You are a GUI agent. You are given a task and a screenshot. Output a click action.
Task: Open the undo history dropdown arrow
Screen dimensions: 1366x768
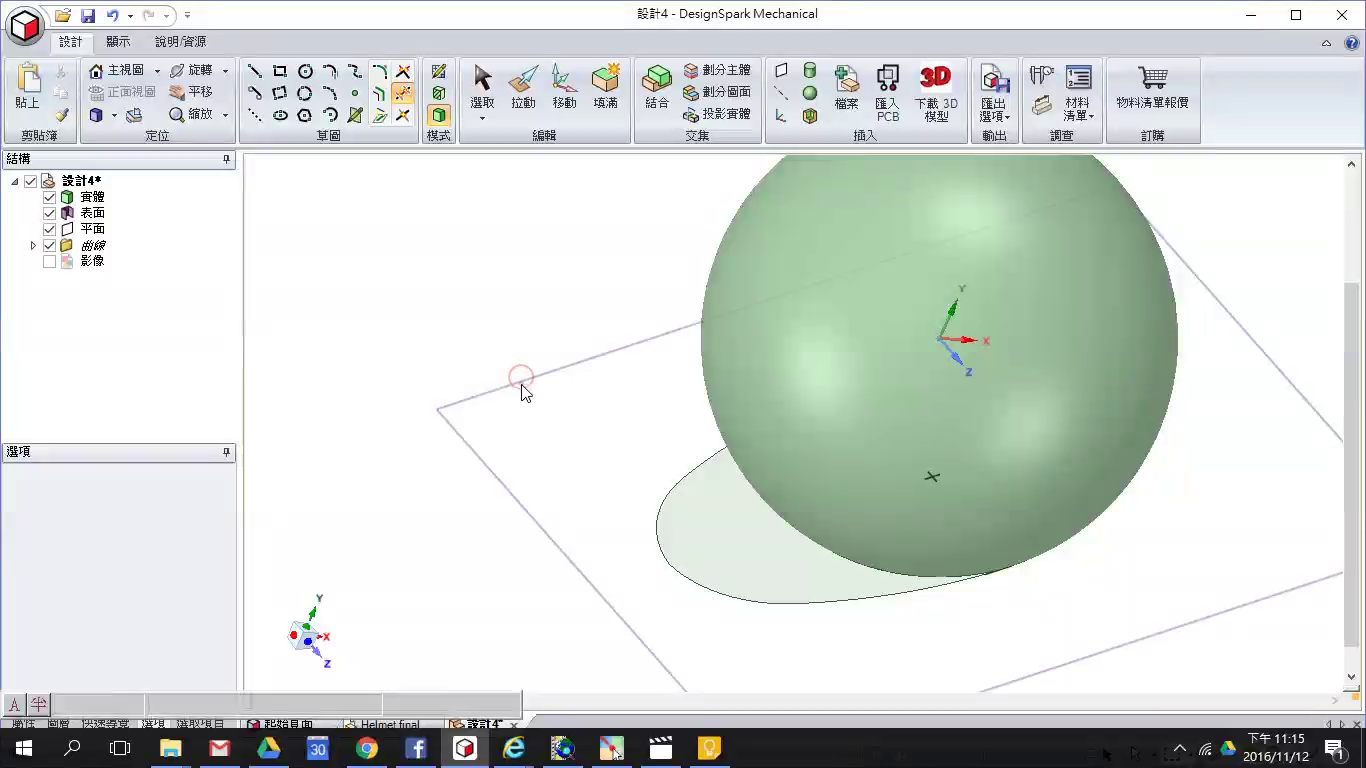point(130,16)
